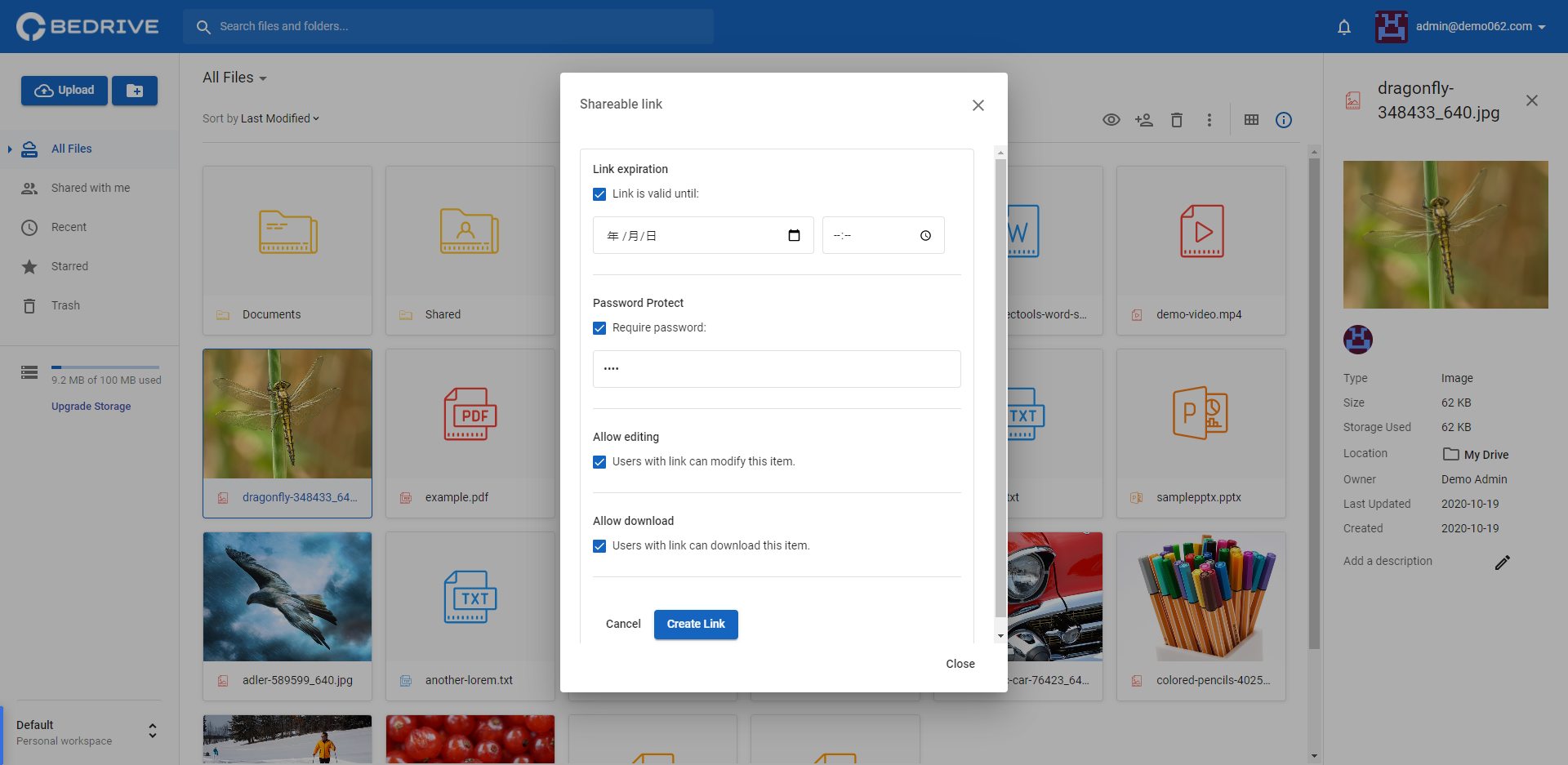Open the notifications bell
This screenshot has height=765, width=1568.
click(x=1344, y=27)
